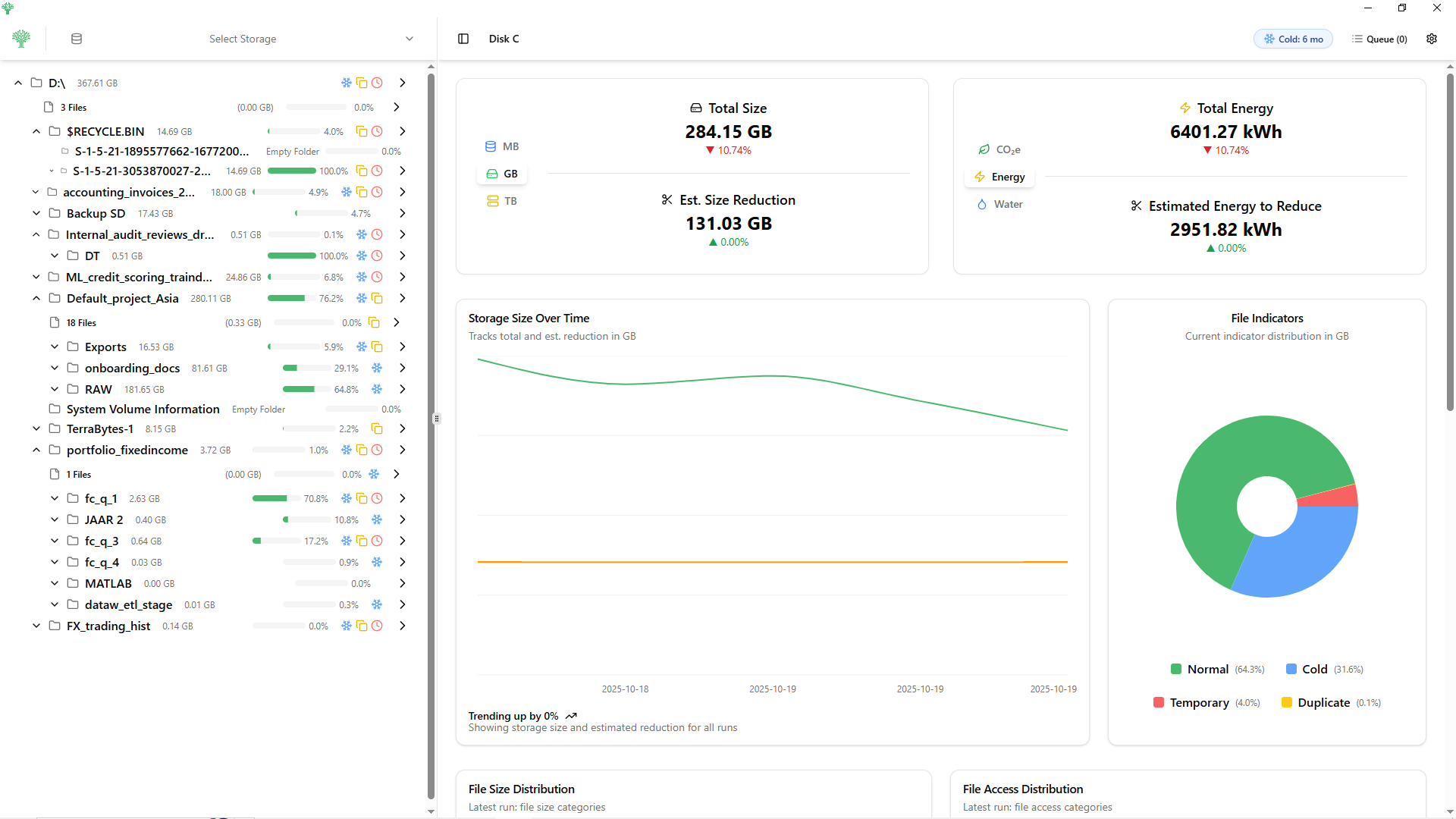Click the green tree app logo
The width and height of the screenshot is (1456, 819).
coord(21,39)
